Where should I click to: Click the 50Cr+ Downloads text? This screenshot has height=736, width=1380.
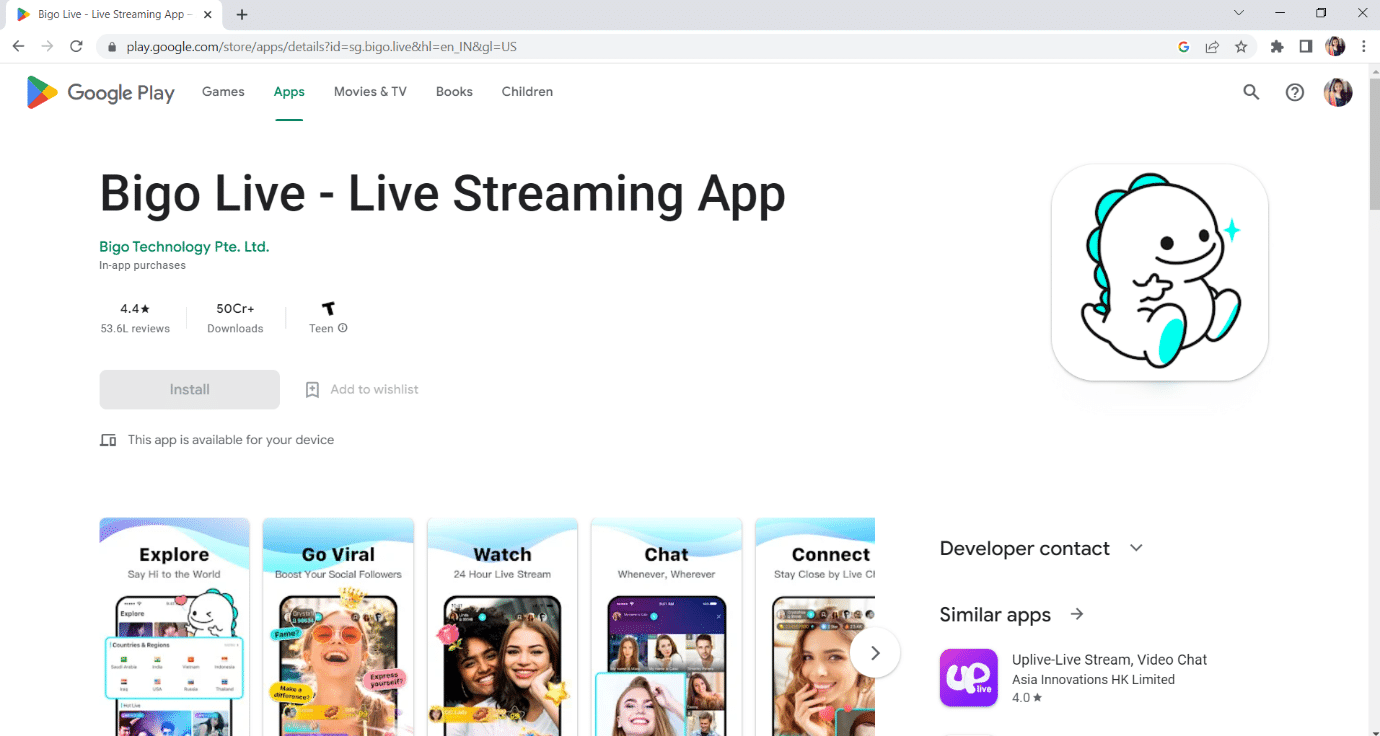[x=235, y=318]
